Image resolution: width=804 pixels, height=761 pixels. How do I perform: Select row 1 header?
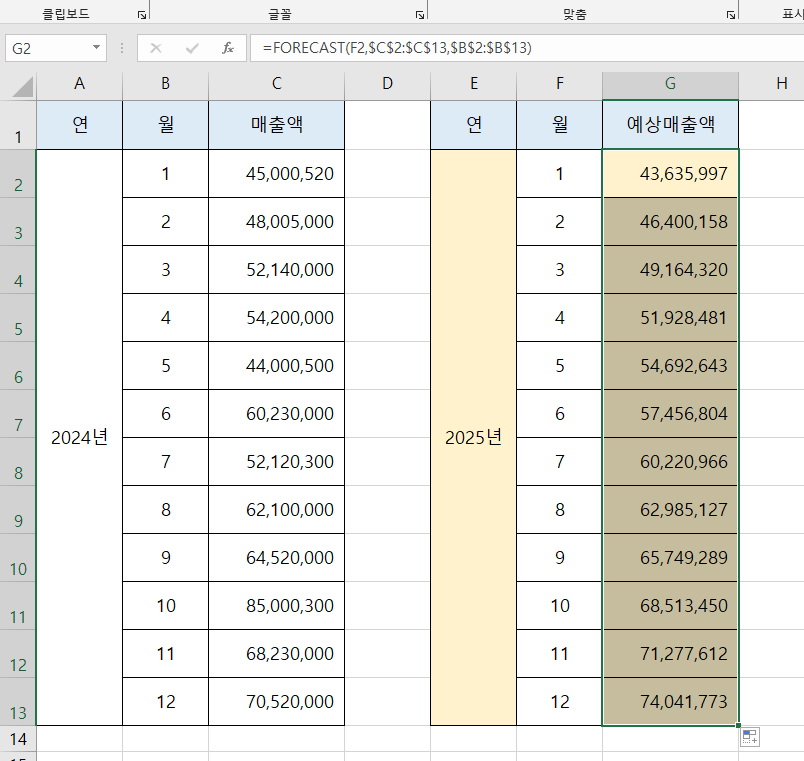point(18,125)
